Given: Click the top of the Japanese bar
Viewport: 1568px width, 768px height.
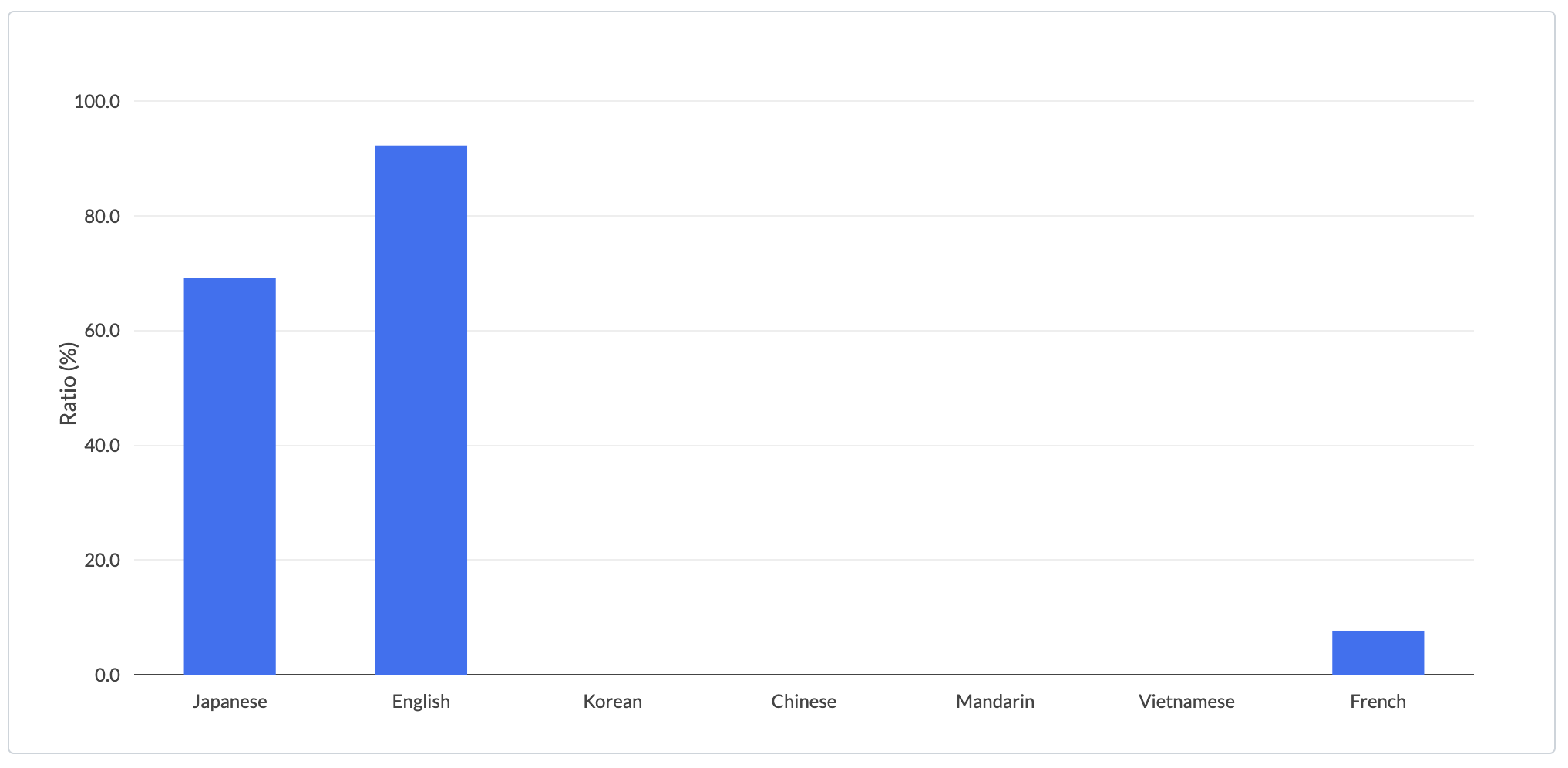Looking at the screenshot, I should click(x=230, y=279).
